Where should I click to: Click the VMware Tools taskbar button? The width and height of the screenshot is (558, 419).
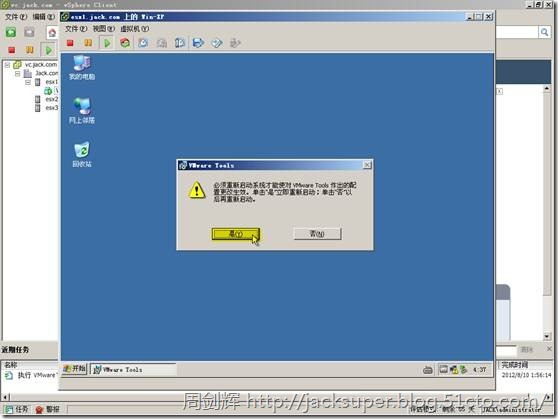coord(133,370)
